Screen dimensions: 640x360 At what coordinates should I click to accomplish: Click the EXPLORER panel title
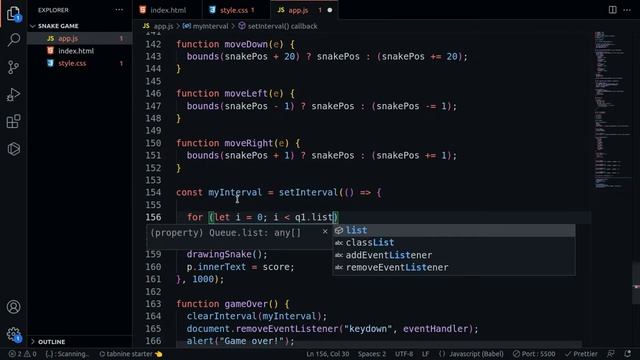point(53,10)
